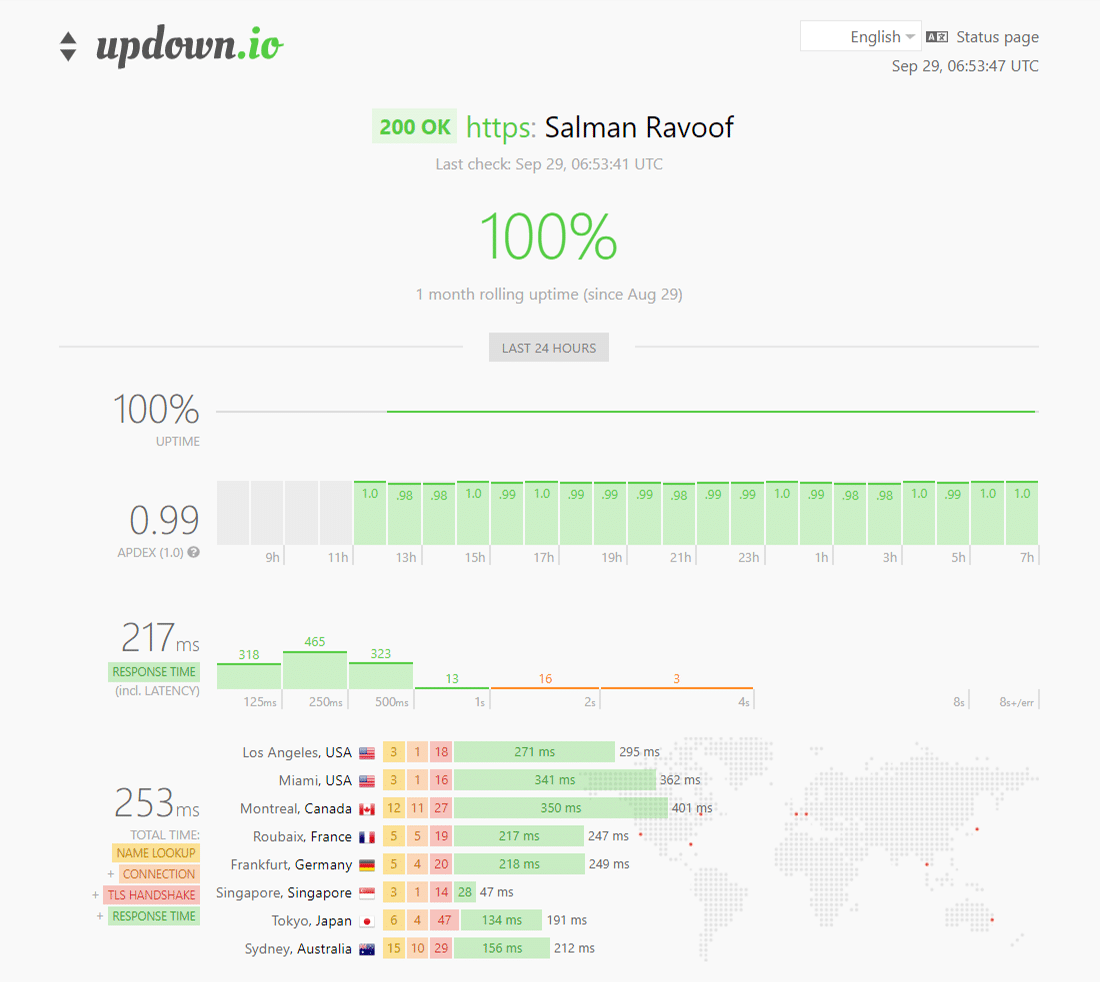Click the Canada flag for Montreal
This screenshot has height=982, width=1100.
tap(367, 808)
